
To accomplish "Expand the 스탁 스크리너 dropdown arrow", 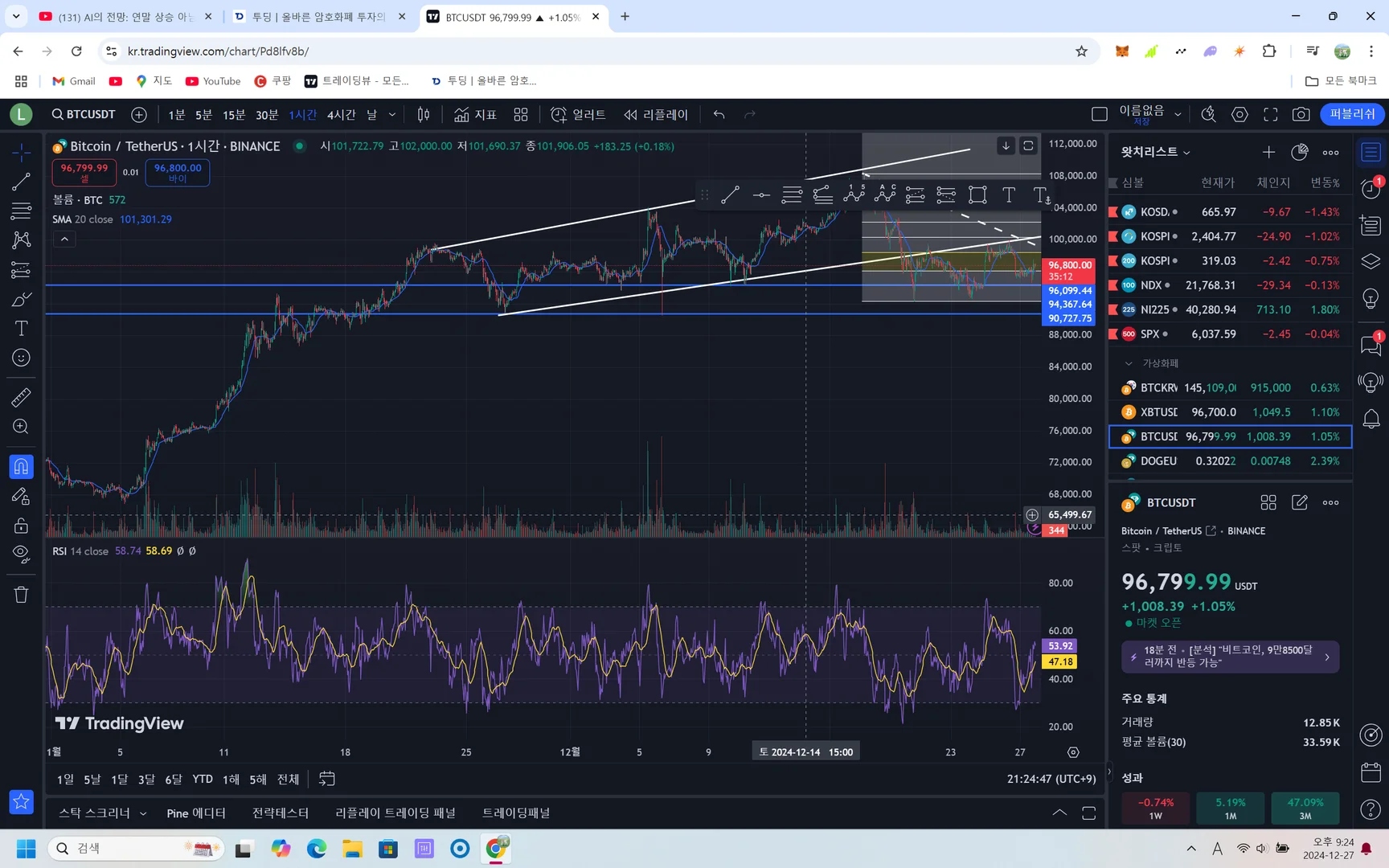I will pyautogui.click(x=143, y=813).
